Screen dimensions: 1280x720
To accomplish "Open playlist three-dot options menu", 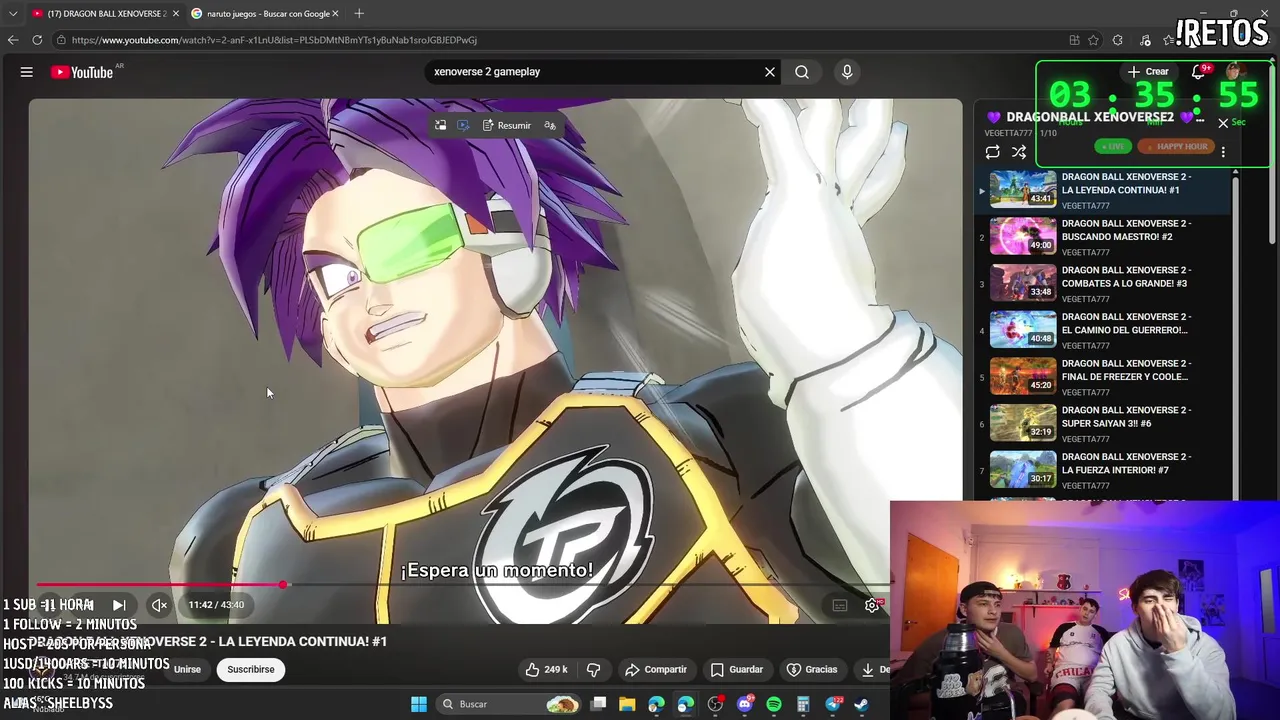I will point(1223,152).
